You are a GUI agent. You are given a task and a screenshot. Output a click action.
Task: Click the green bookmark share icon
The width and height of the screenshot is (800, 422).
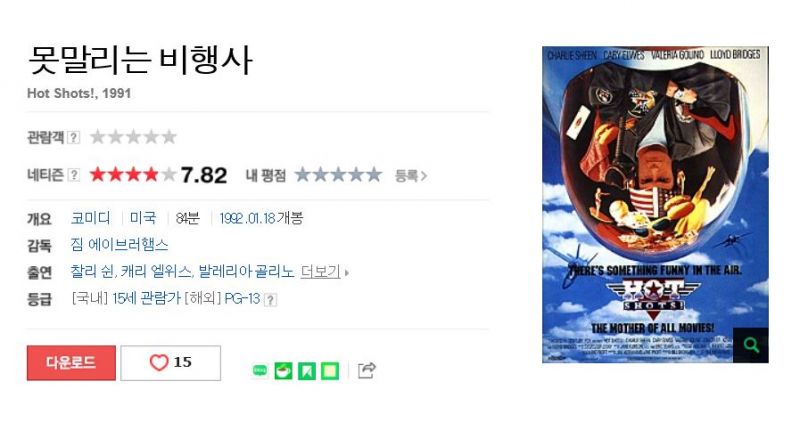point(307,370)
